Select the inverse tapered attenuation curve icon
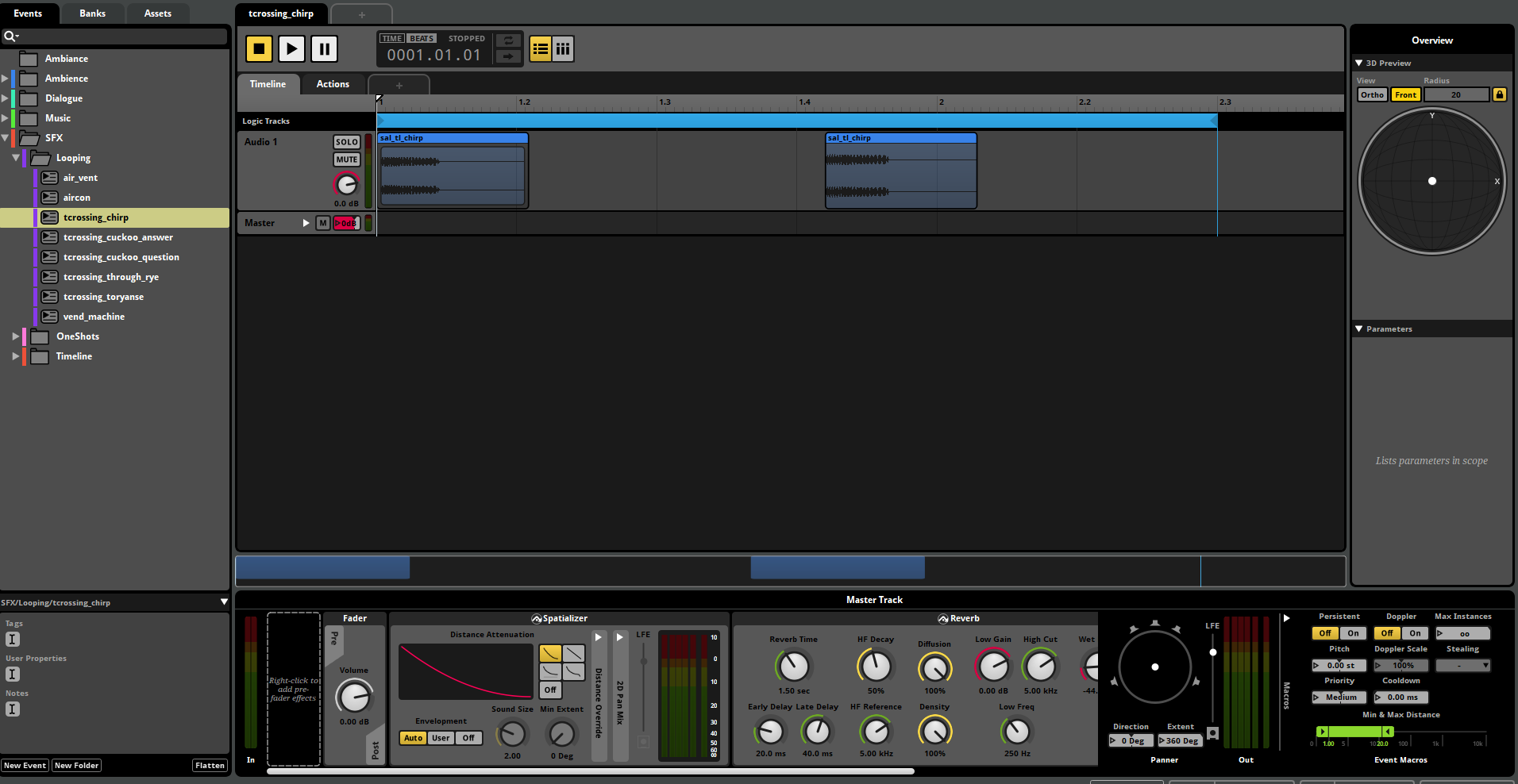The image size is (1518, 784). point(573,671)
